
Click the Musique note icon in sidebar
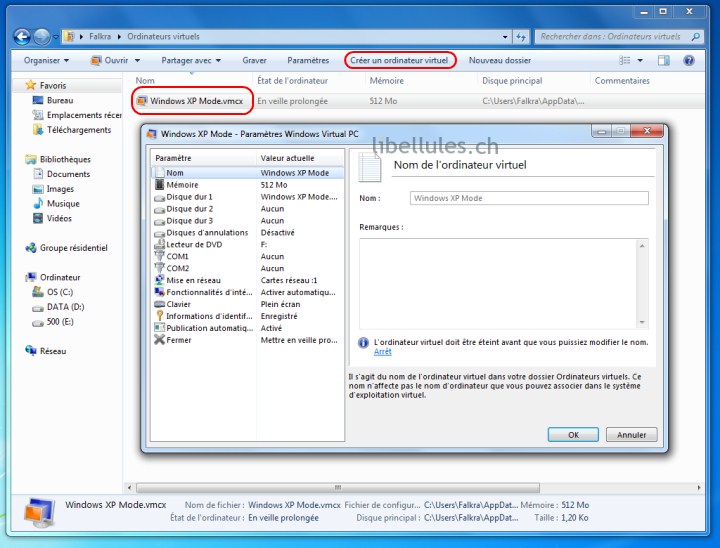tap(39, 203)
